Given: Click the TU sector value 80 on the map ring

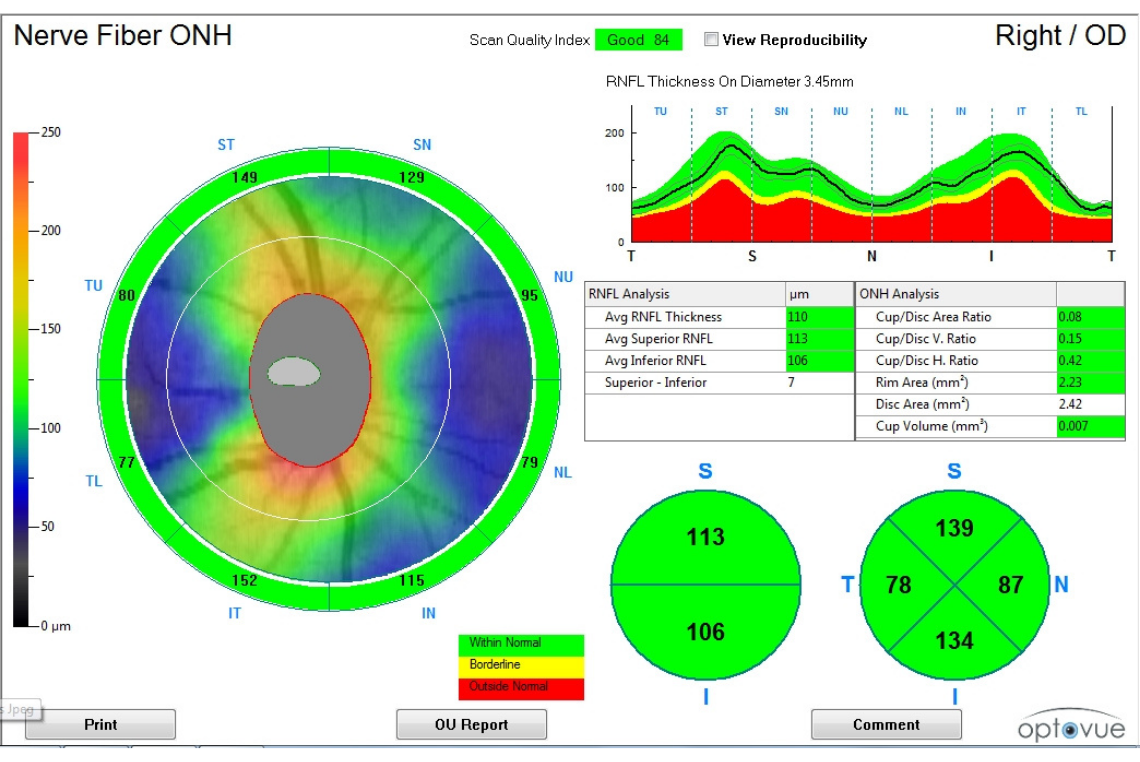Looking at the screenshot, I should 127,295.
